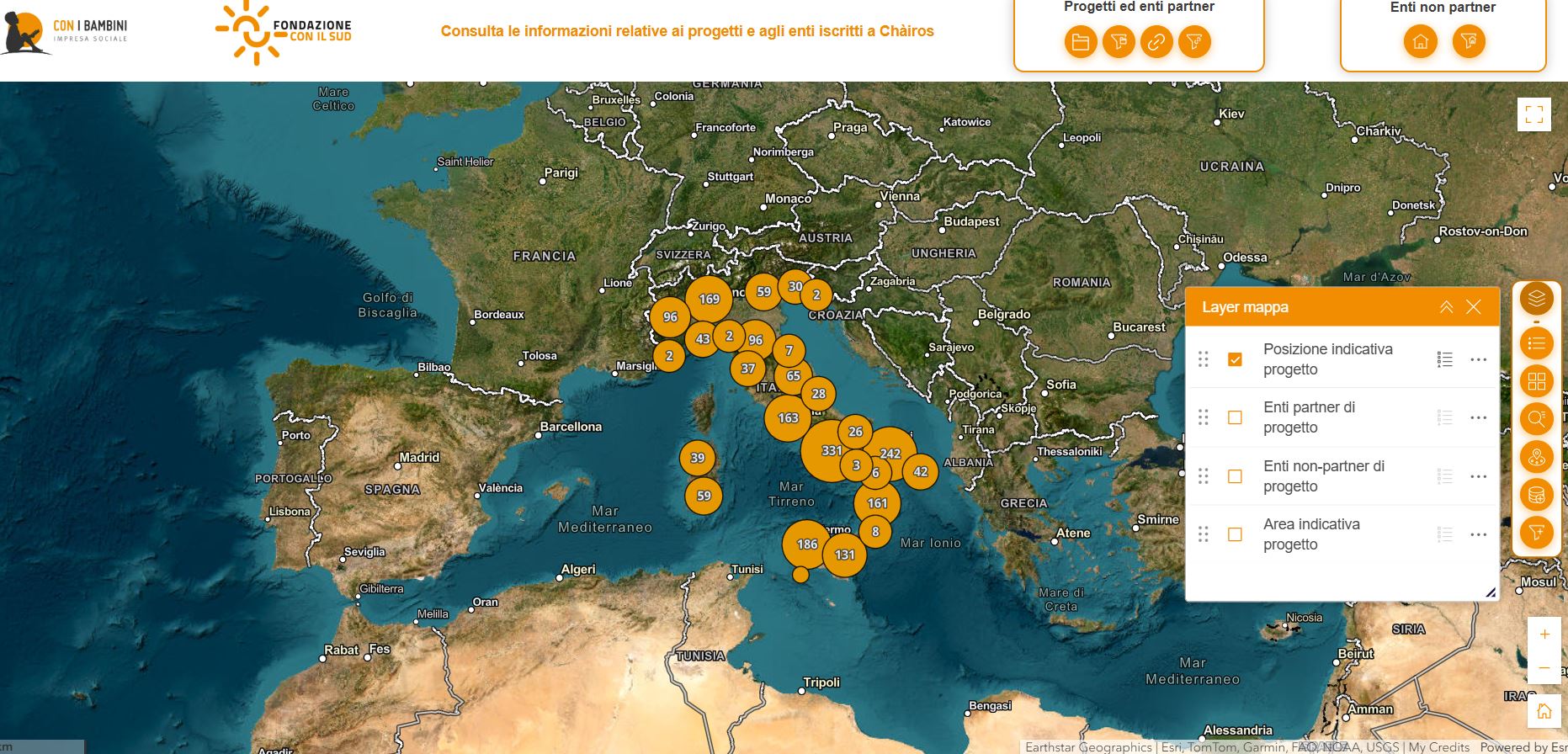Open options menu for Posizione indicativa progetto
The height and width of the screenshot is (754, 1568).
pyautogui.click(x=1478, y=359)
